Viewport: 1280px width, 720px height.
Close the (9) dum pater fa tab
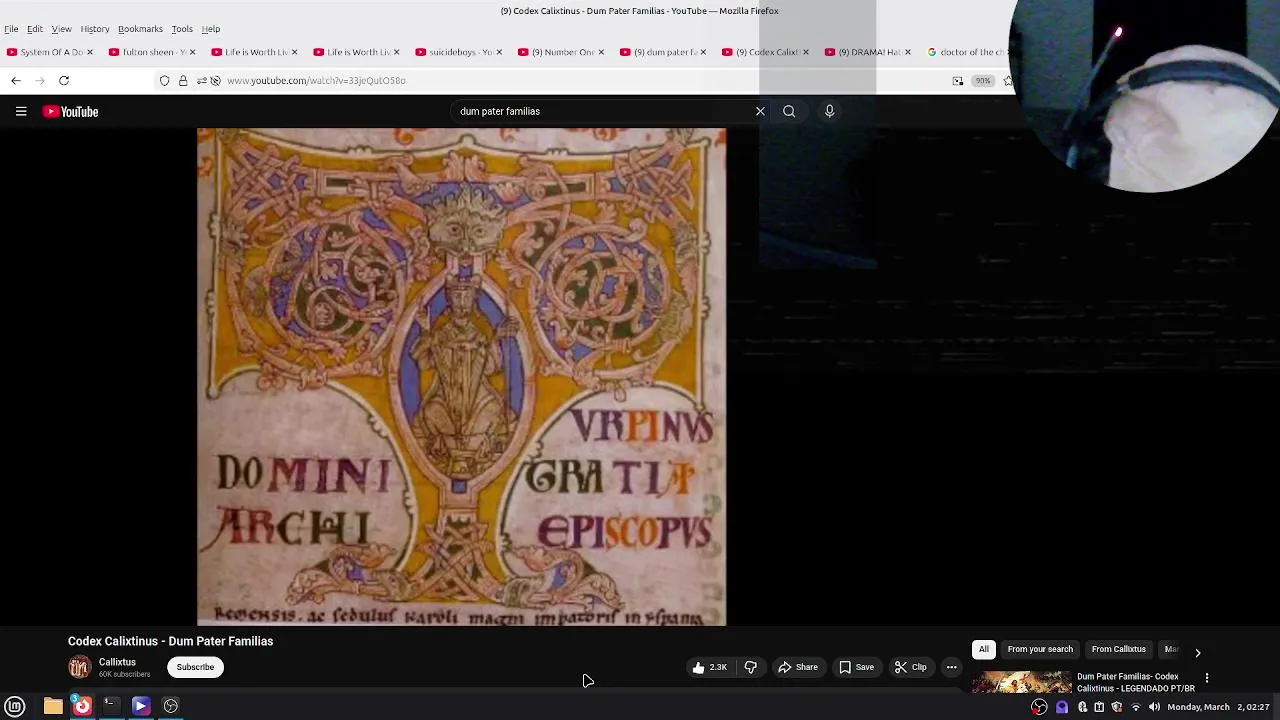coord(703,52)
